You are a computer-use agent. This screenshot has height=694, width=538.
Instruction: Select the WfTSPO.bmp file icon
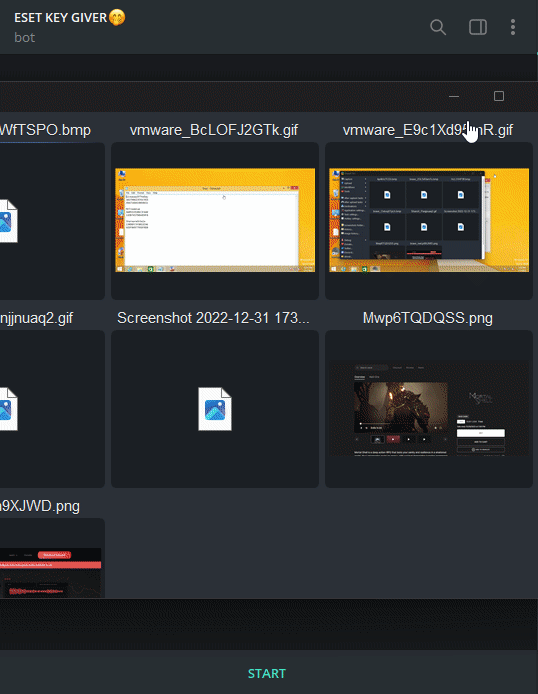(x=8, y=221)
